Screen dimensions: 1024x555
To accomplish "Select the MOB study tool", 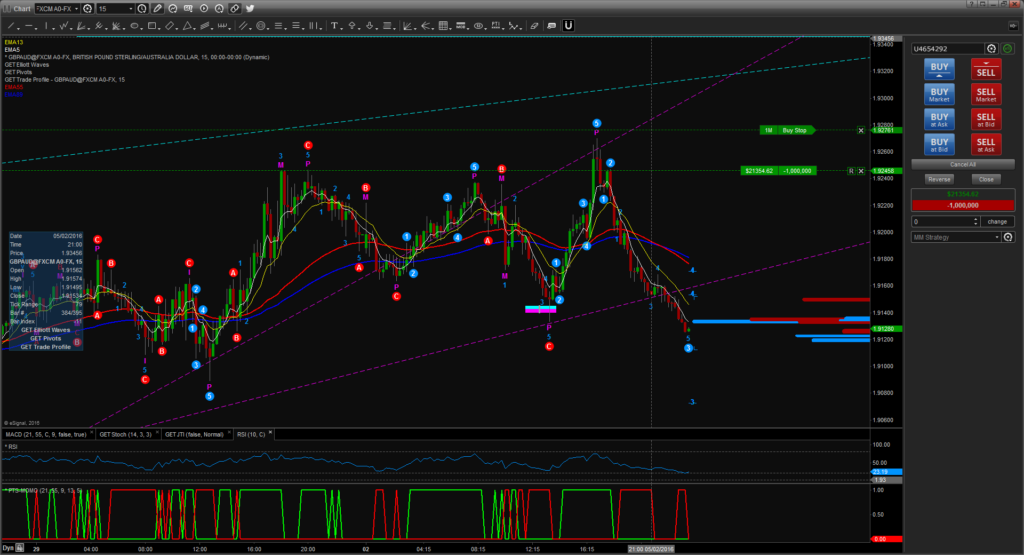I will pyautogui.click(x=460, y=25).
